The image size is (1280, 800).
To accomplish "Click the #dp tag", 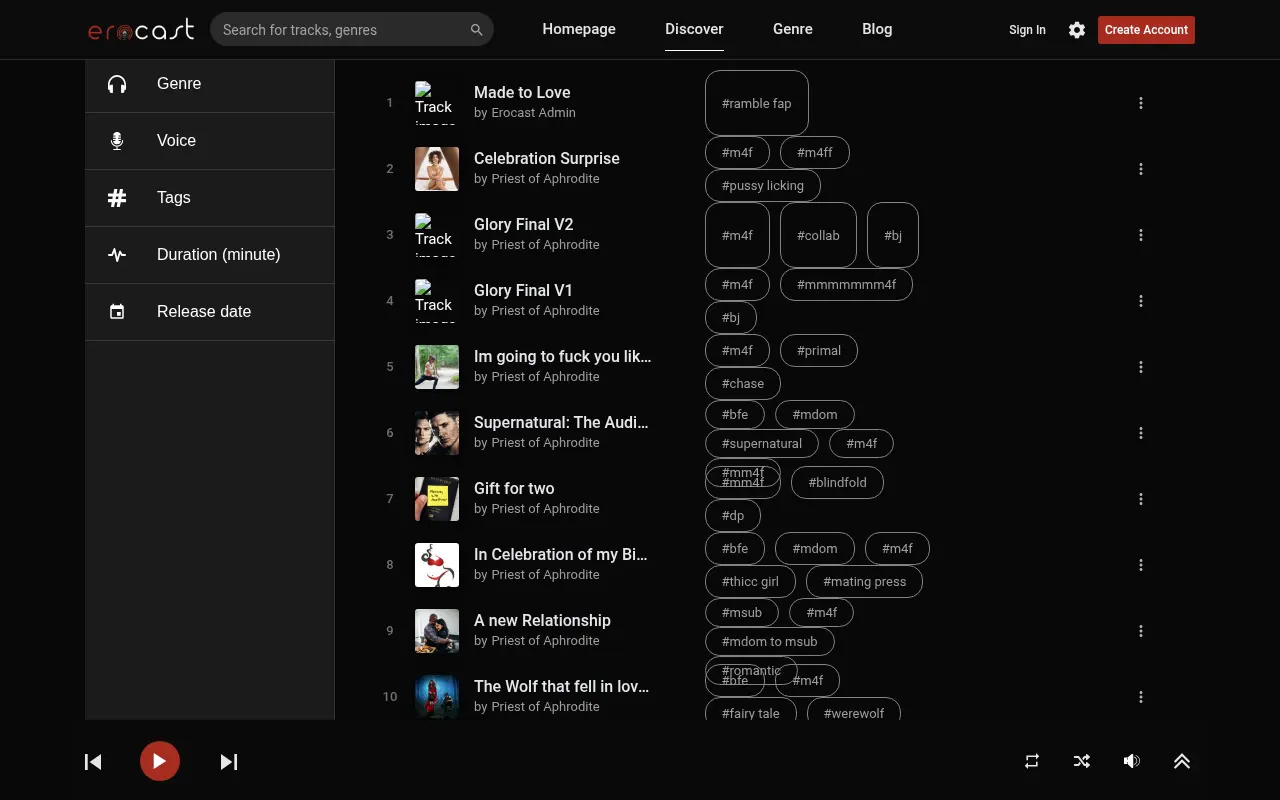I will pos(733,516).
